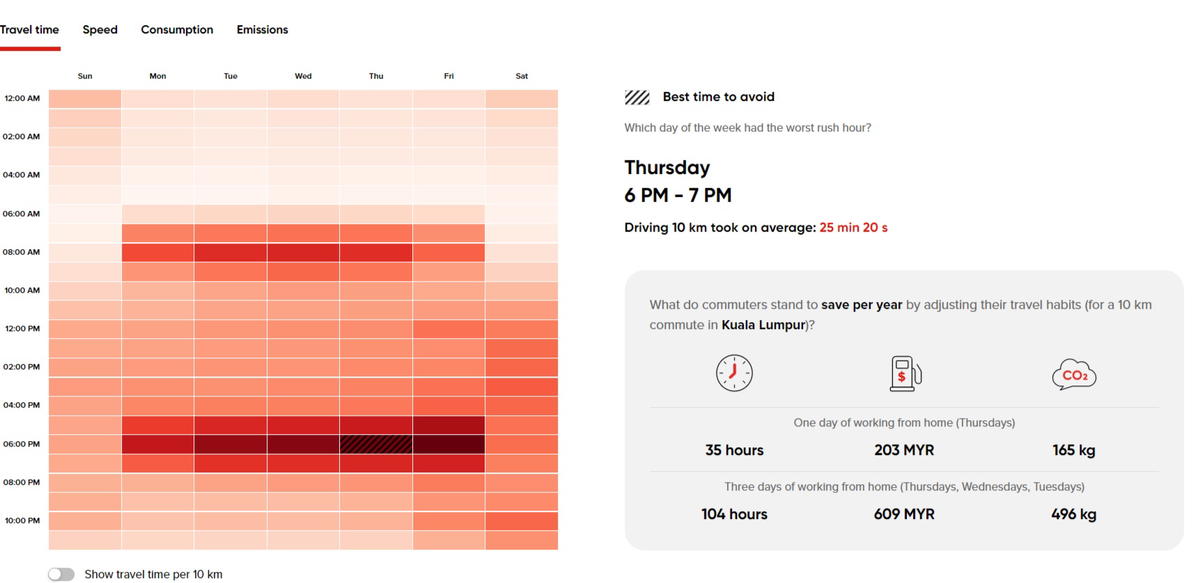Click the Monday 8 AM heatmap cell
Viewport: 1200px width, 583px height.
pyautogui.click(x=158, y=252)
